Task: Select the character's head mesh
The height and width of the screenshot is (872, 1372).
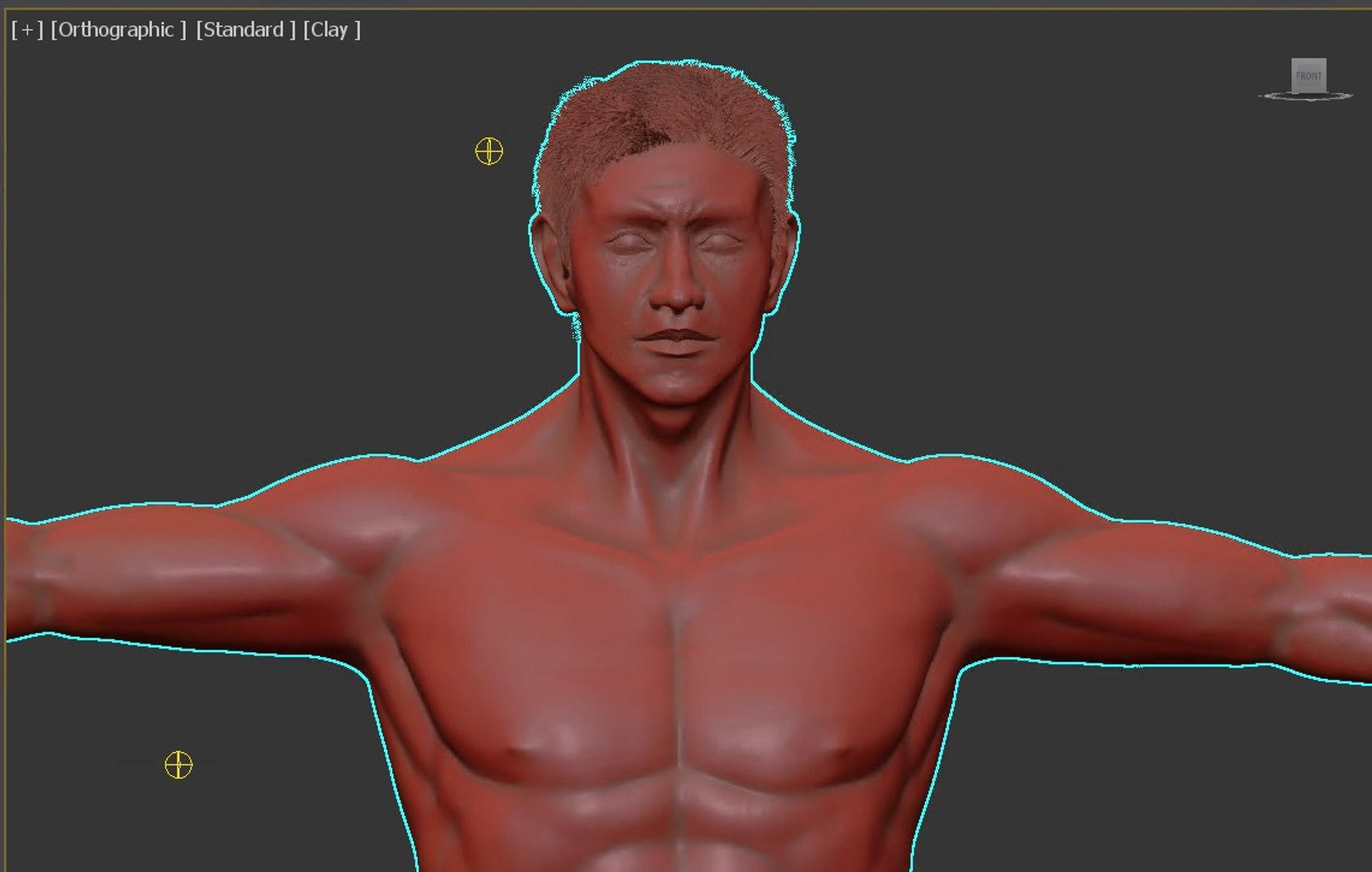Action: [666, 234]
